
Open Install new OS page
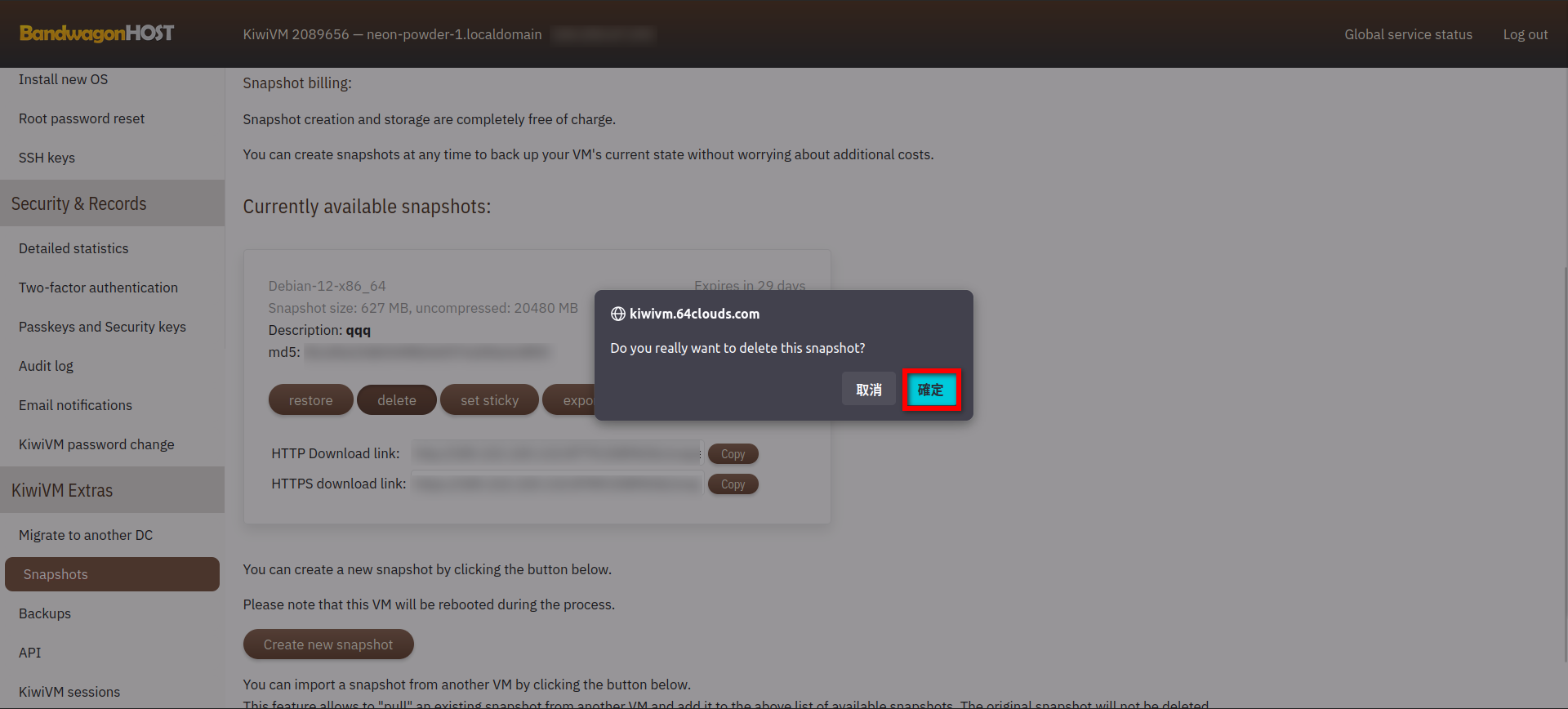[x=63, y=79]
